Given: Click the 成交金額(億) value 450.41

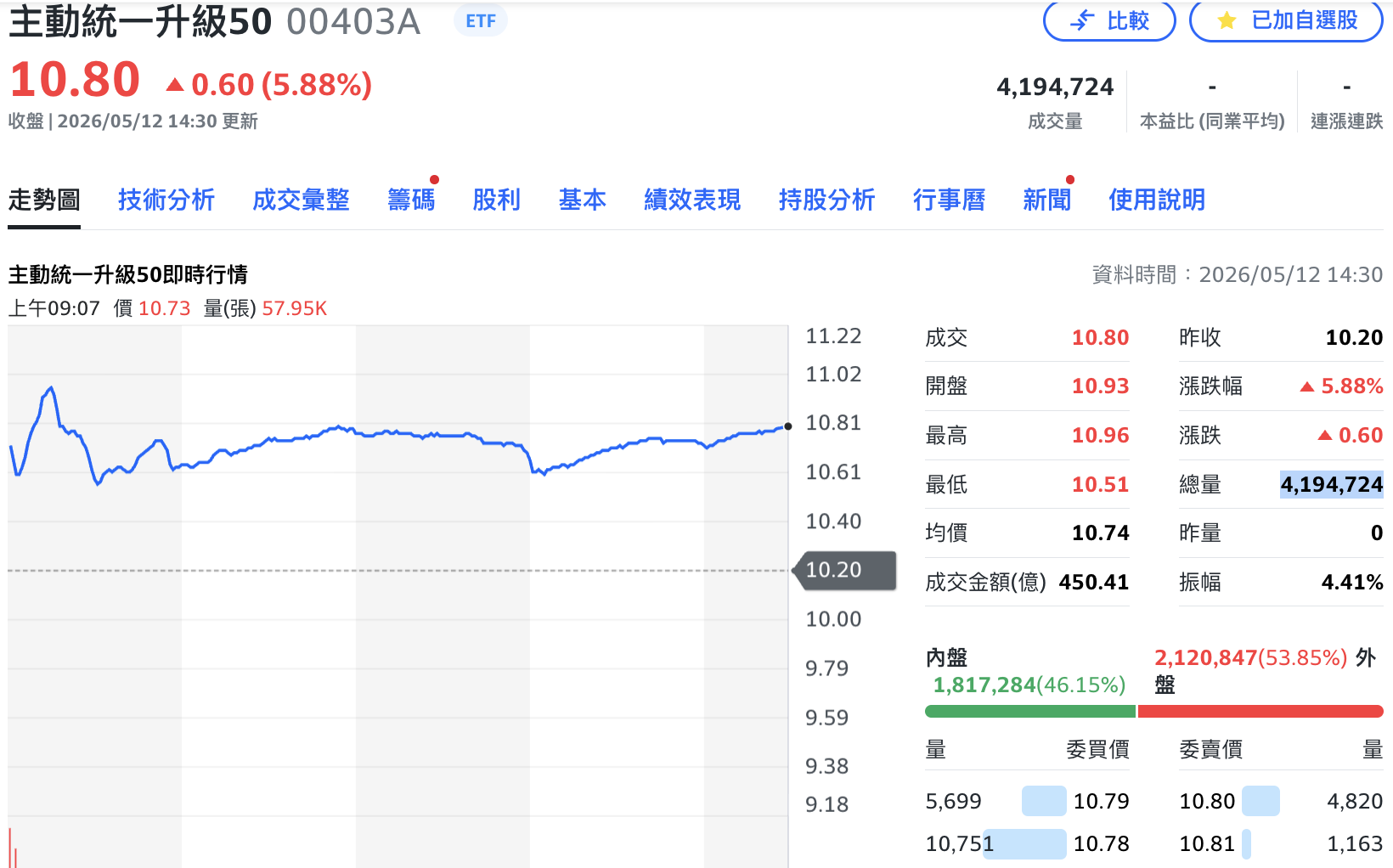Looking at the screenshot, I should click(x=1094, y=583).
